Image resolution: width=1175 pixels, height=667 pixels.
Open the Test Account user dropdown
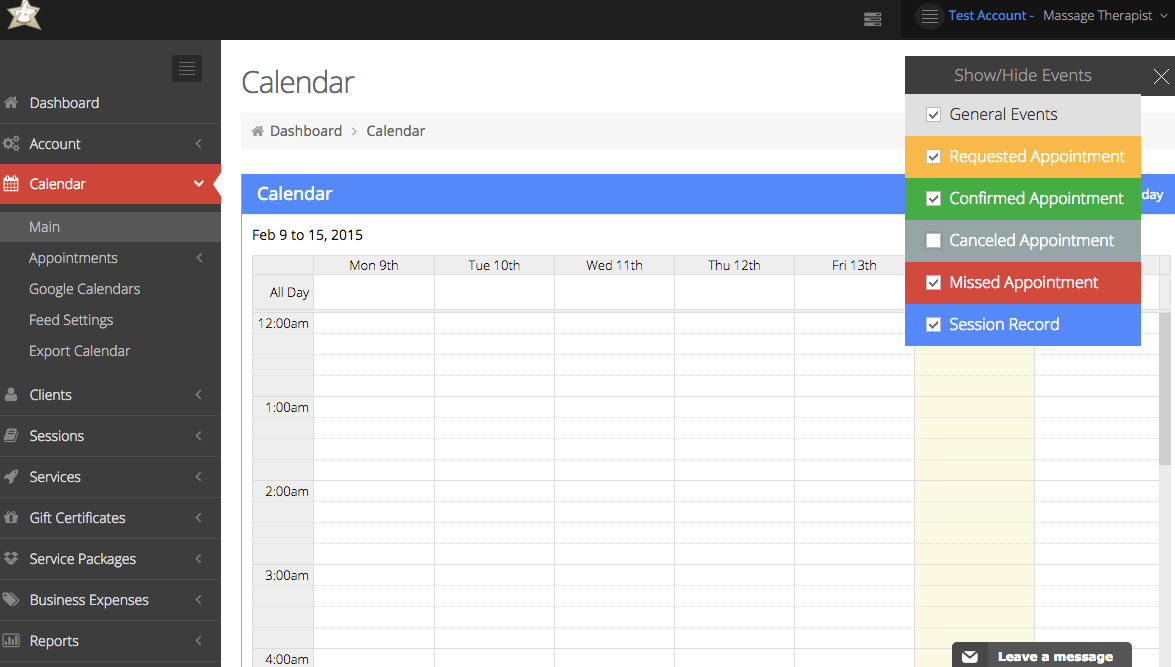pos(1050,16)
